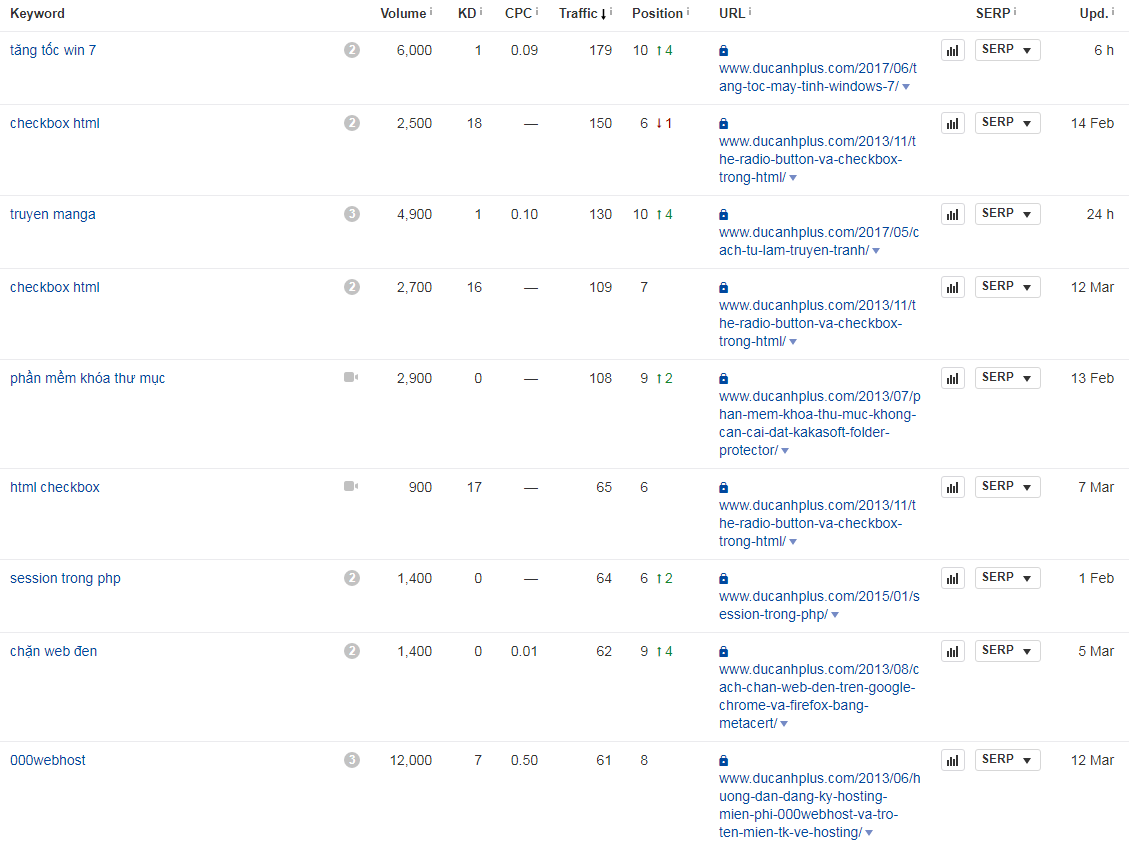Click the Position column header
The width and height of the screenshot is (1129, 842).
point(657,13)
